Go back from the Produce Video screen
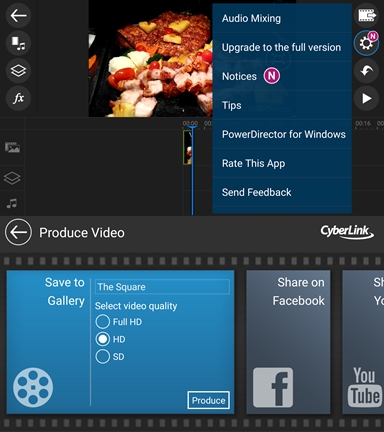The height and width of the screenshot is (432, 384). (18, 232)
